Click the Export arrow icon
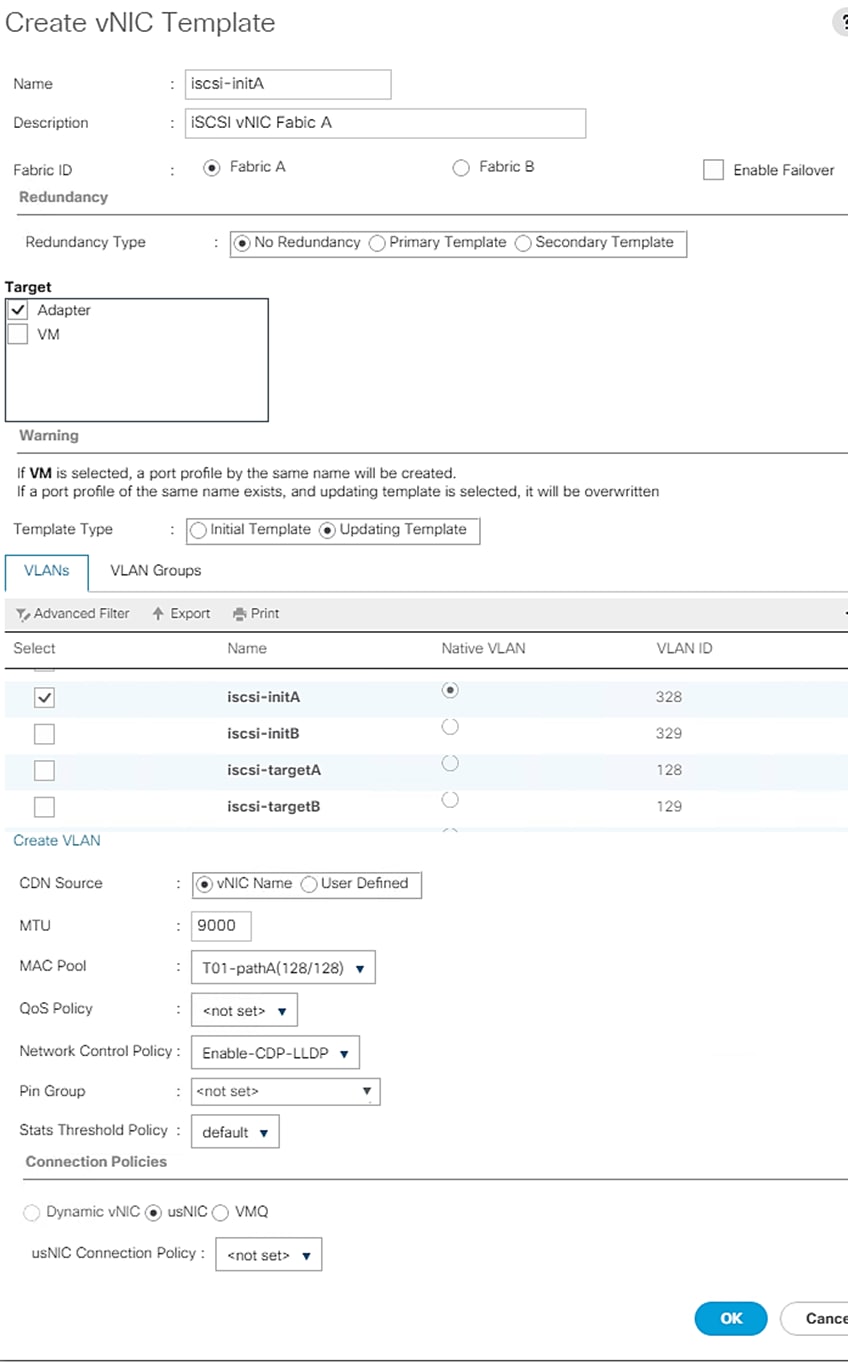Image resolution: width=848 pixels, height=1371 pixels. click(158, 614)
